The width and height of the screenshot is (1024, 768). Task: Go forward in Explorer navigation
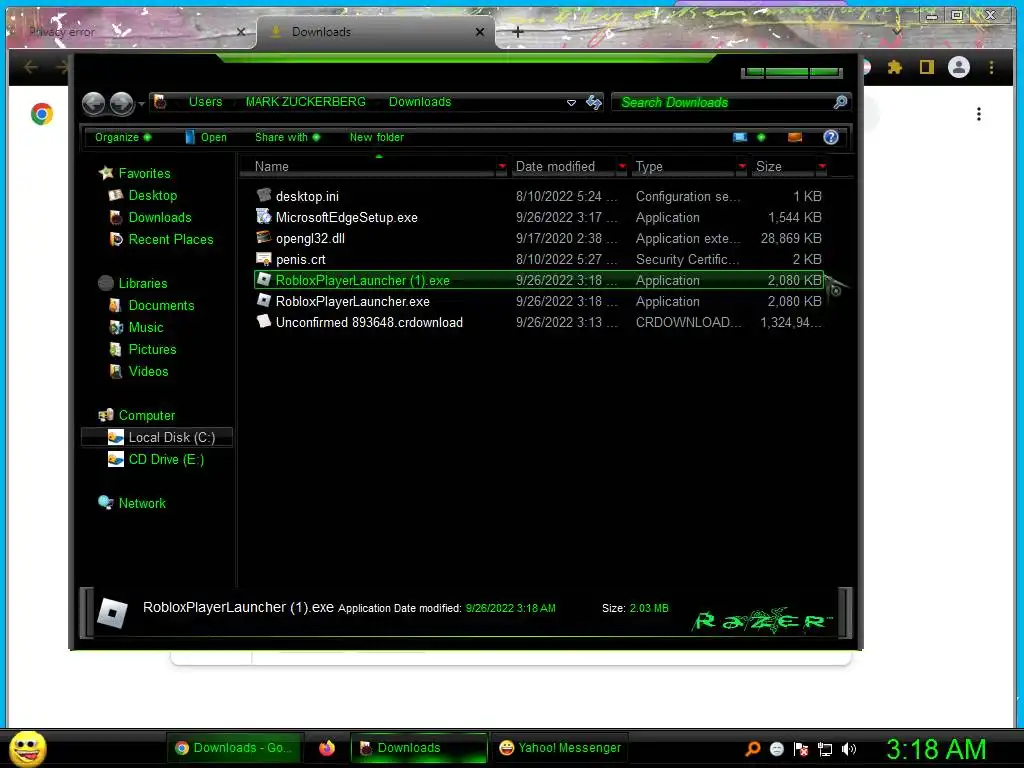click(121, 103)
